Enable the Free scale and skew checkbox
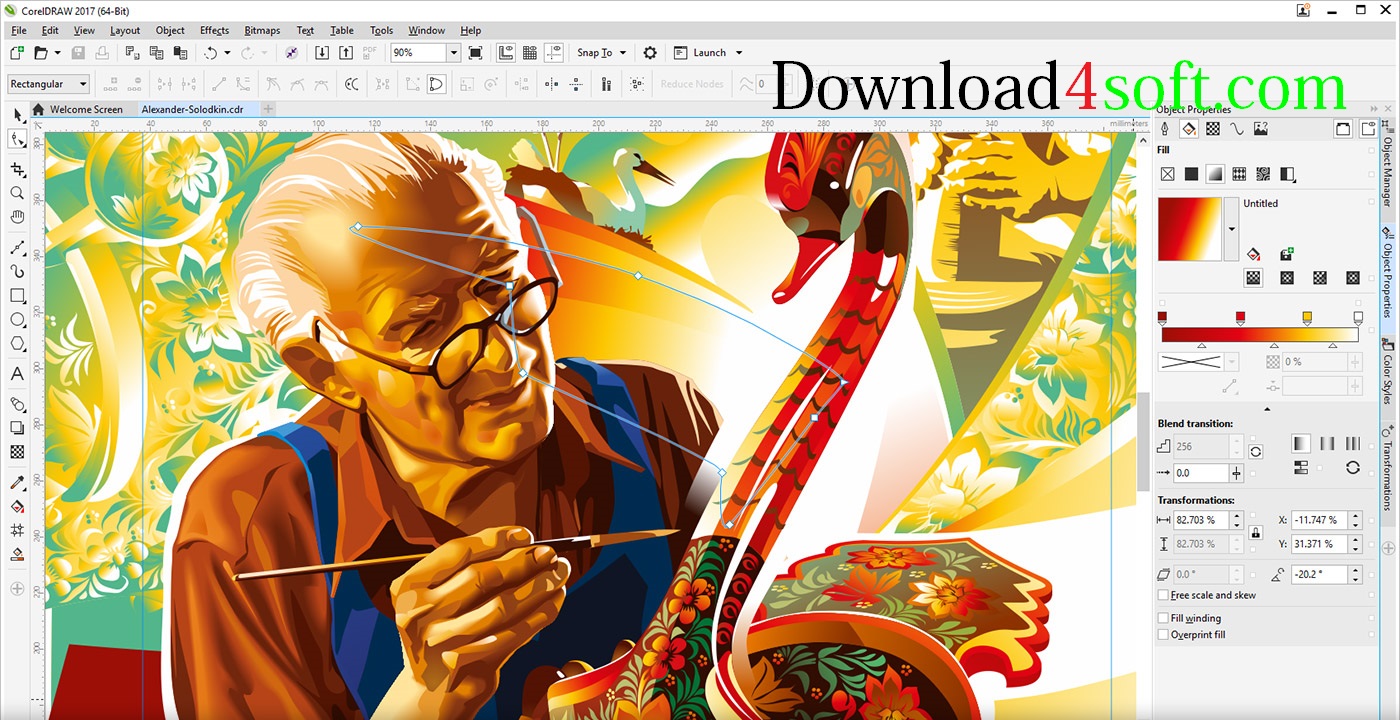 point(1163,596)
